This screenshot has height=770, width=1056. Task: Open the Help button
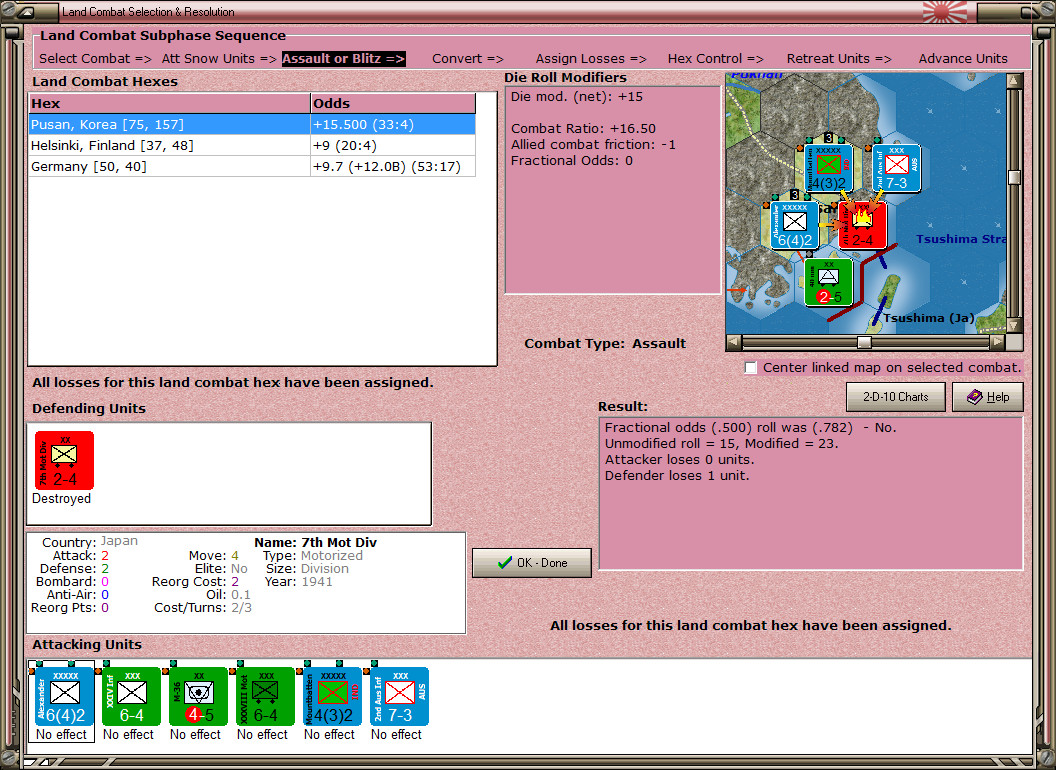coord(988,397)
